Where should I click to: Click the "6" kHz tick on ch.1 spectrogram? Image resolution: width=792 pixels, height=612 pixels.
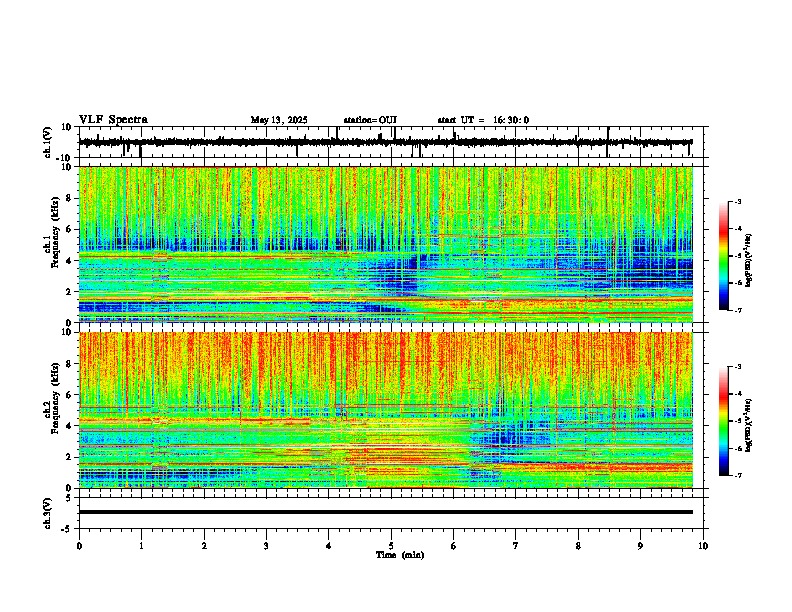tap(70, 229)
